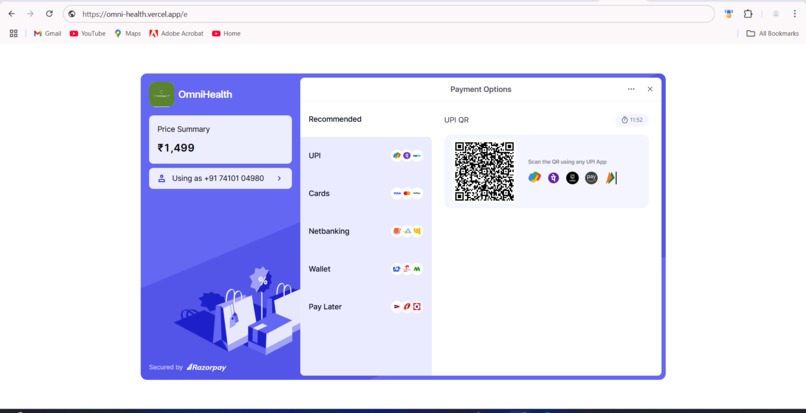The image size is (806, 413).
Task: Select the Cards payment method
Action: [365, 193]
